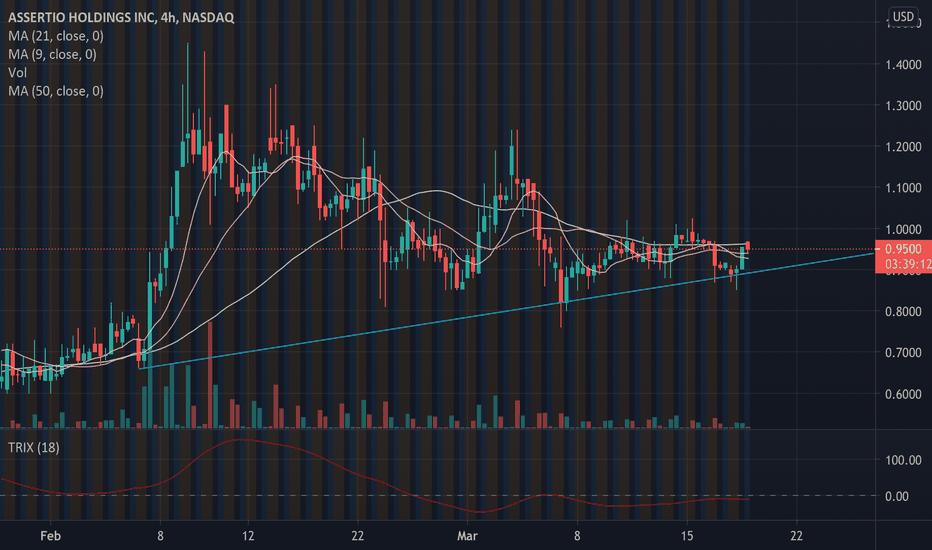Select the MA (9, close, 0) indicator label
This screenshot has height=550, width=932.
(x=52, y=54)
